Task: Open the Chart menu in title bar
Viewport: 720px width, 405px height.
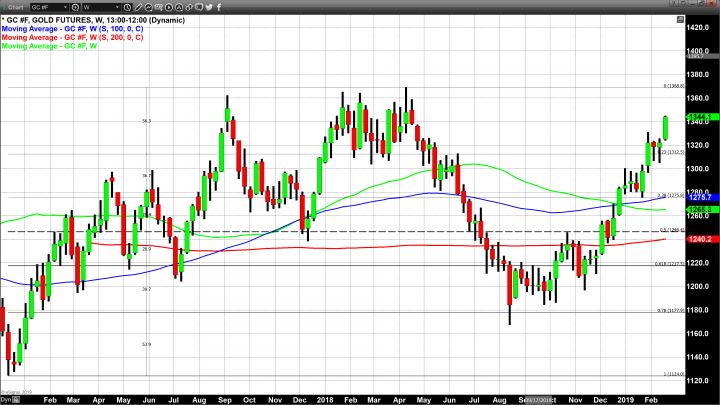Action: pyautogui.click(x=14, y=7)
